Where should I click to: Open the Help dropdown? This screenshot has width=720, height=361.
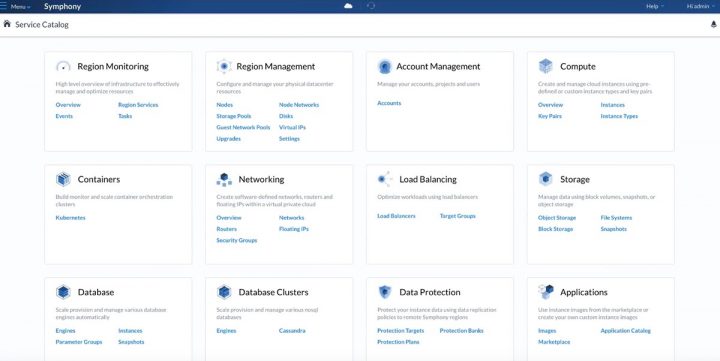click(655, 6)
